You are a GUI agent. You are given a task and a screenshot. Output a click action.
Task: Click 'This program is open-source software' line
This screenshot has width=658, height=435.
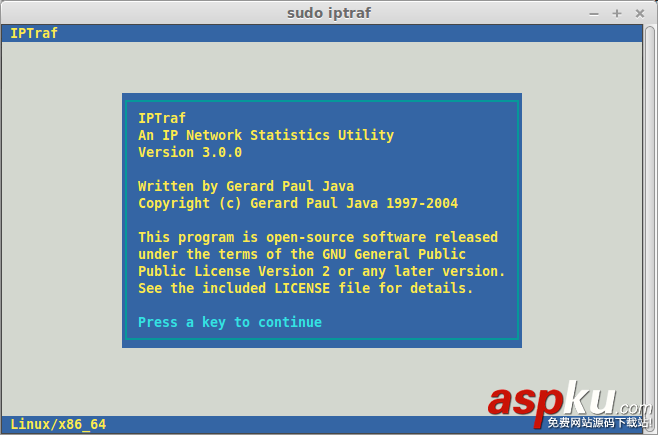318,237
